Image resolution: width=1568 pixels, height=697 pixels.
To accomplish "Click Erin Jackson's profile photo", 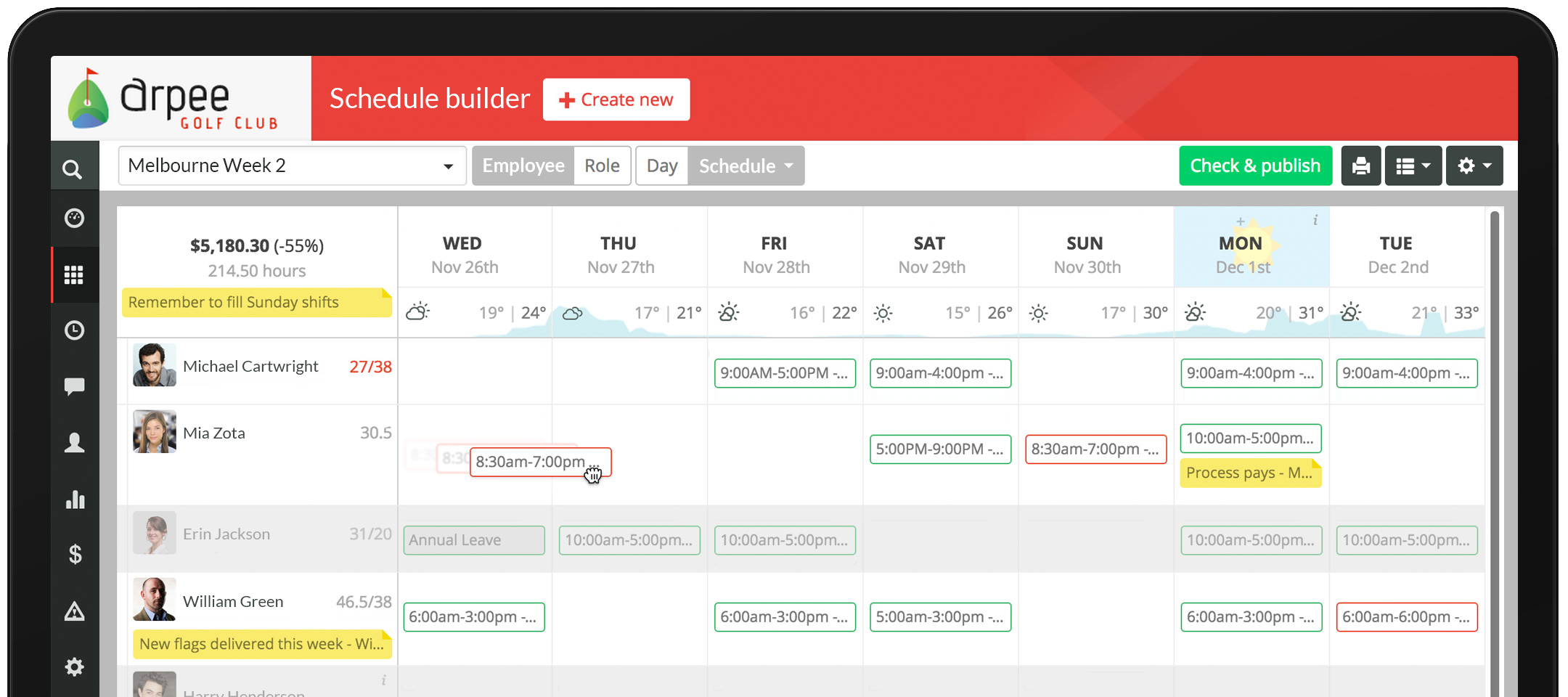I will pyautogui.click(x=155, y=533).
